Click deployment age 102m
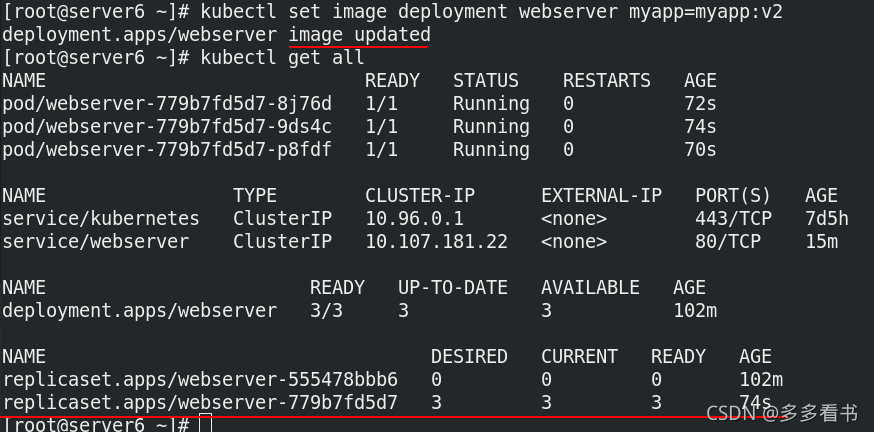This screenshot has width=874, height=432. 695,310
